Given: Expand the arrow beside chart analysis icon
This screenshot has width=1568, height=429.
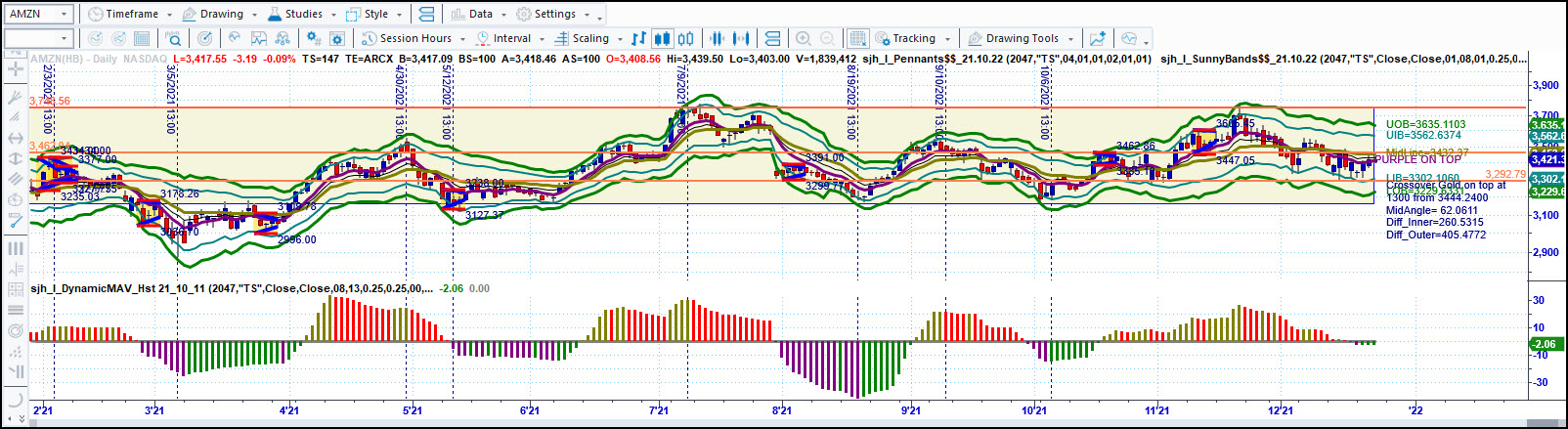Looking at the screenshot, I should pyautogui.click(x=1146, y=41).
